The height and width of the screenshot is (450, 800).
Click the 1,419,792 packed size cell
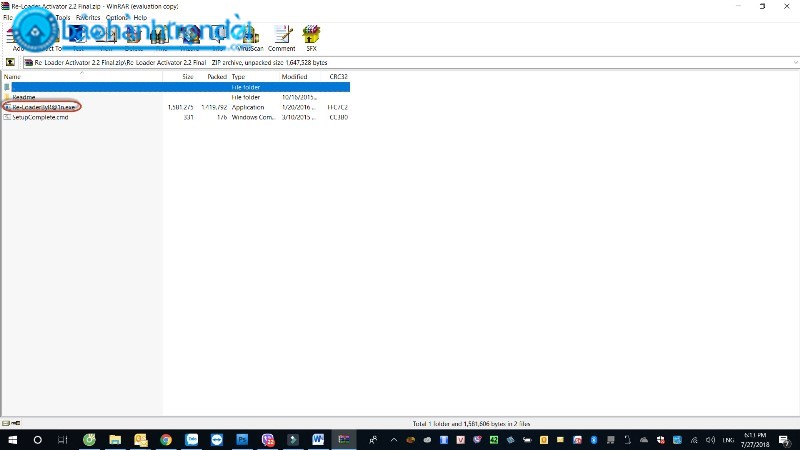[214, 107]
